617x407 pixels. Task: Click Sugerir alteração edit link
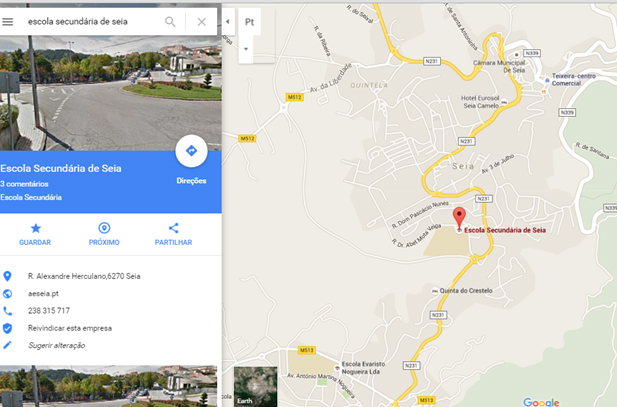[56, 346]
